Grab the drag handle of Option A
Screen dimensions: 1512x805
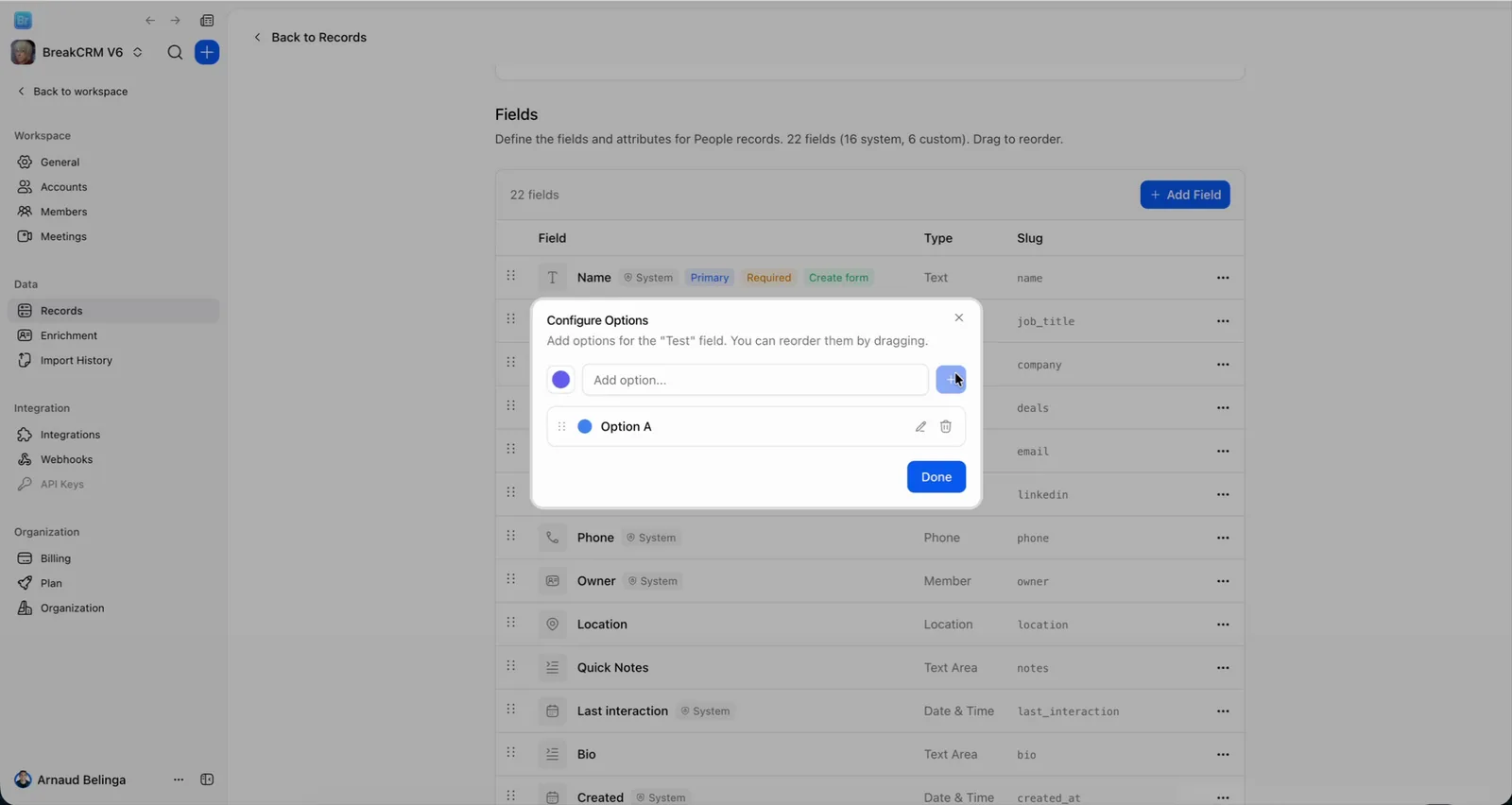coord(561,427)
